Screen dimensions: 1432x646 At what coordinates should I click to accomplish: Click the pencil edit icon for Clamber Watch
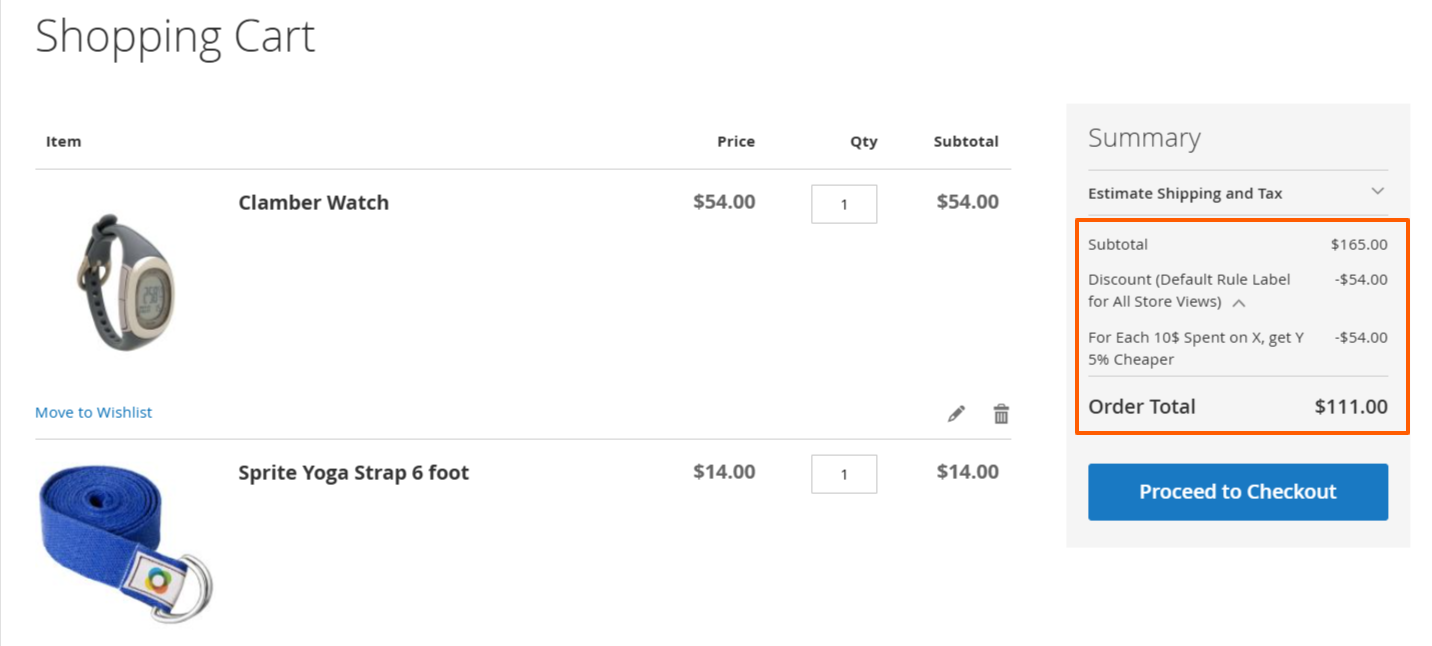tap(957, 413)
